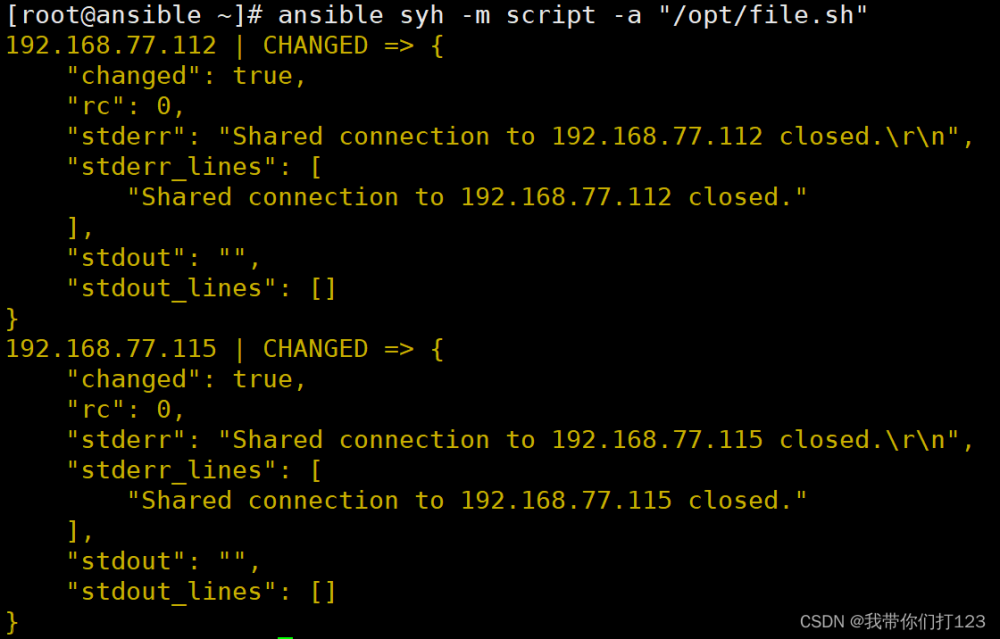Click first host's "stderr" message line
This screenshot has height=639, width=1000.
click(x=520, y=136)
